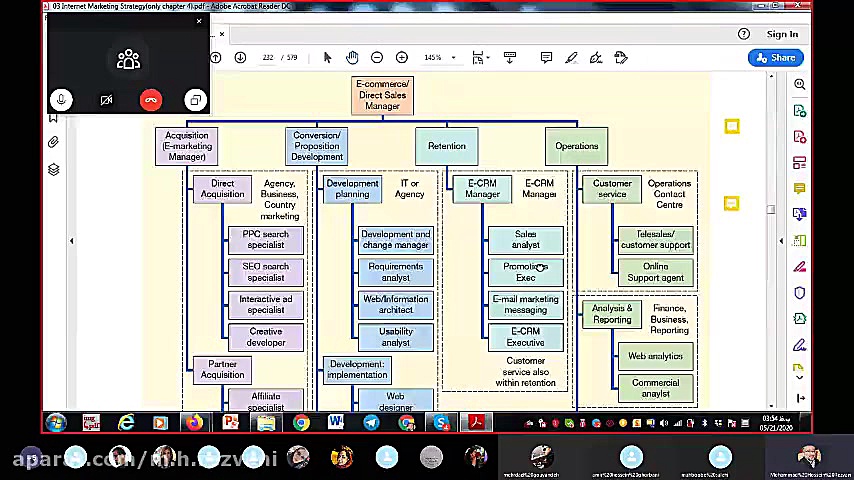
Task: Open Windows Start button
Action: (x=56, y=422)
